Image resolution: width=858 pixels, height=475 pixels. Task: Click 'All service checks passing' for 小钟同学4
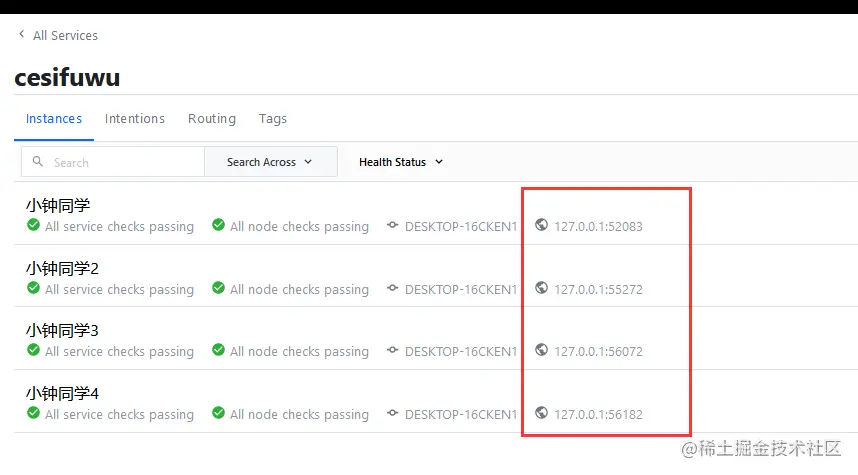(x=119, y=414)
